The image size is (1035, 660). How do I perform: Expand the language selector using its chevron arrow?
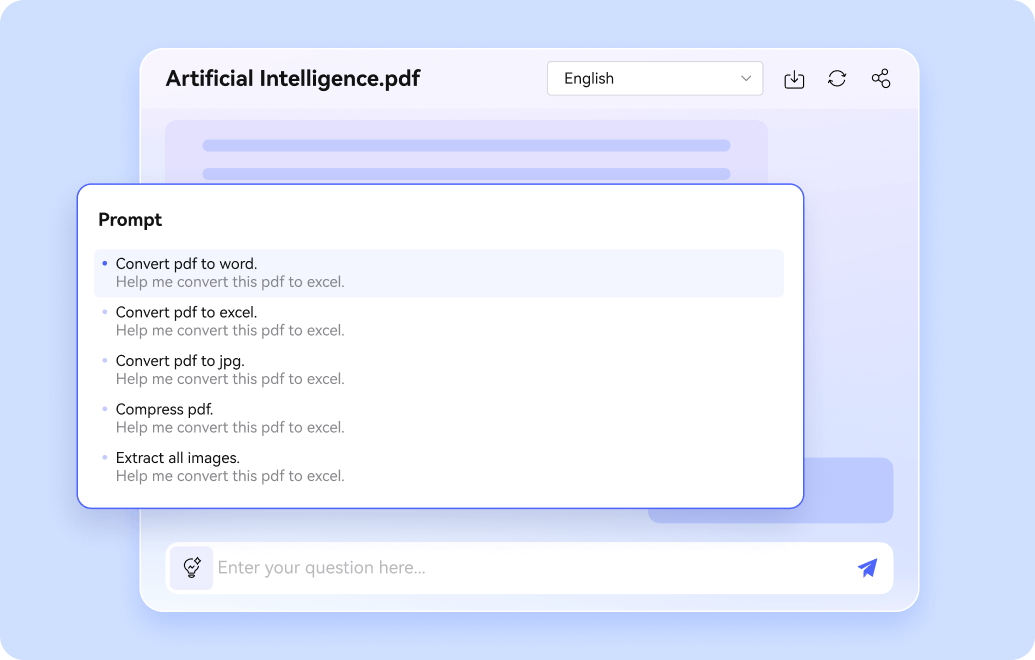pos(746,79)
